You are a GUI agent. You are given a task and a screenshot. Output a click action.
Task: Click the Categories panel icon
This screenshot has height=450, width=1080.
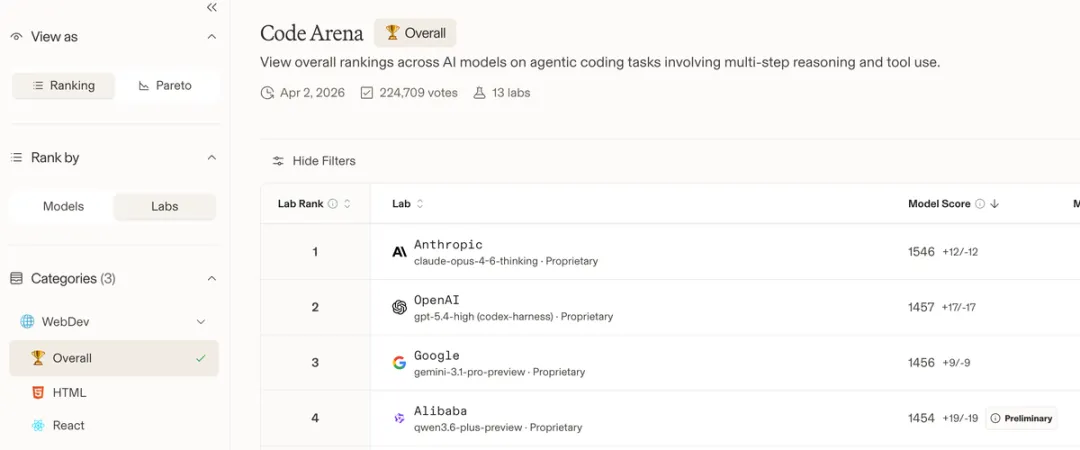click(17, 278)
